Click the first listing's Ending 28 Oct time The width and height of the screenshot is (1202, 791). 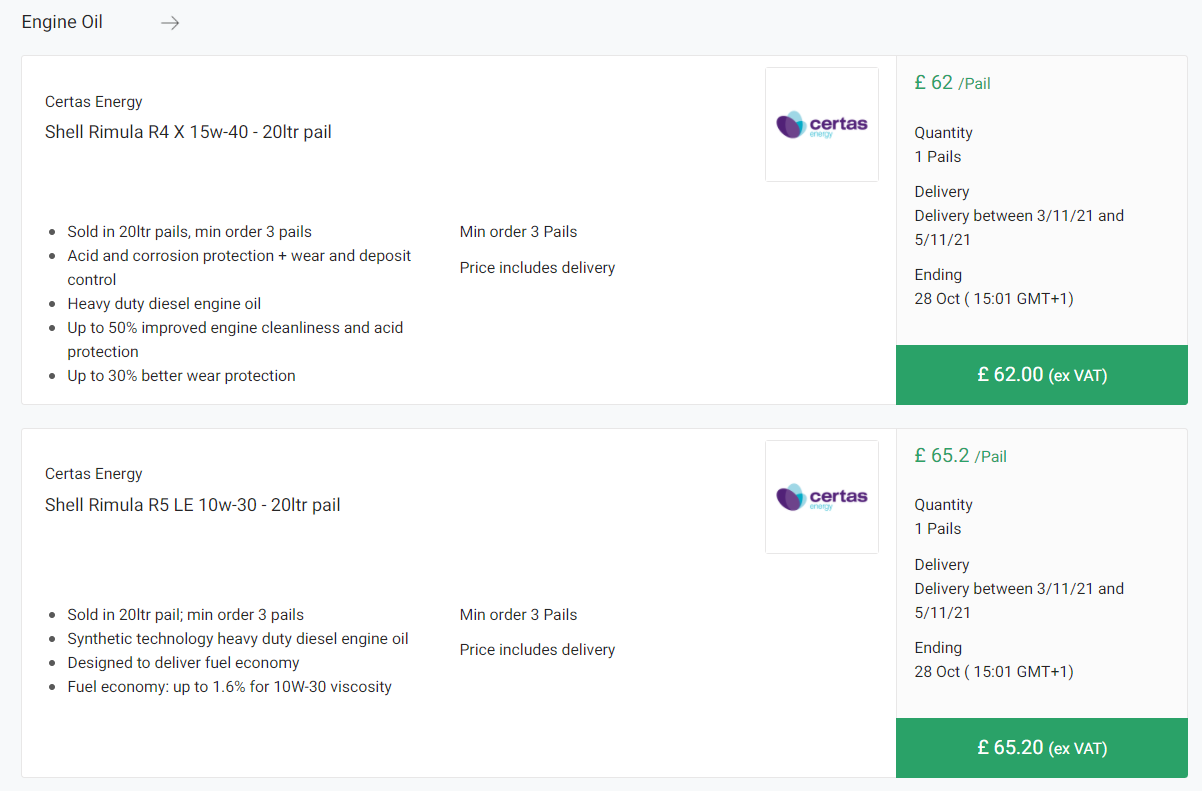coord(994,299)
